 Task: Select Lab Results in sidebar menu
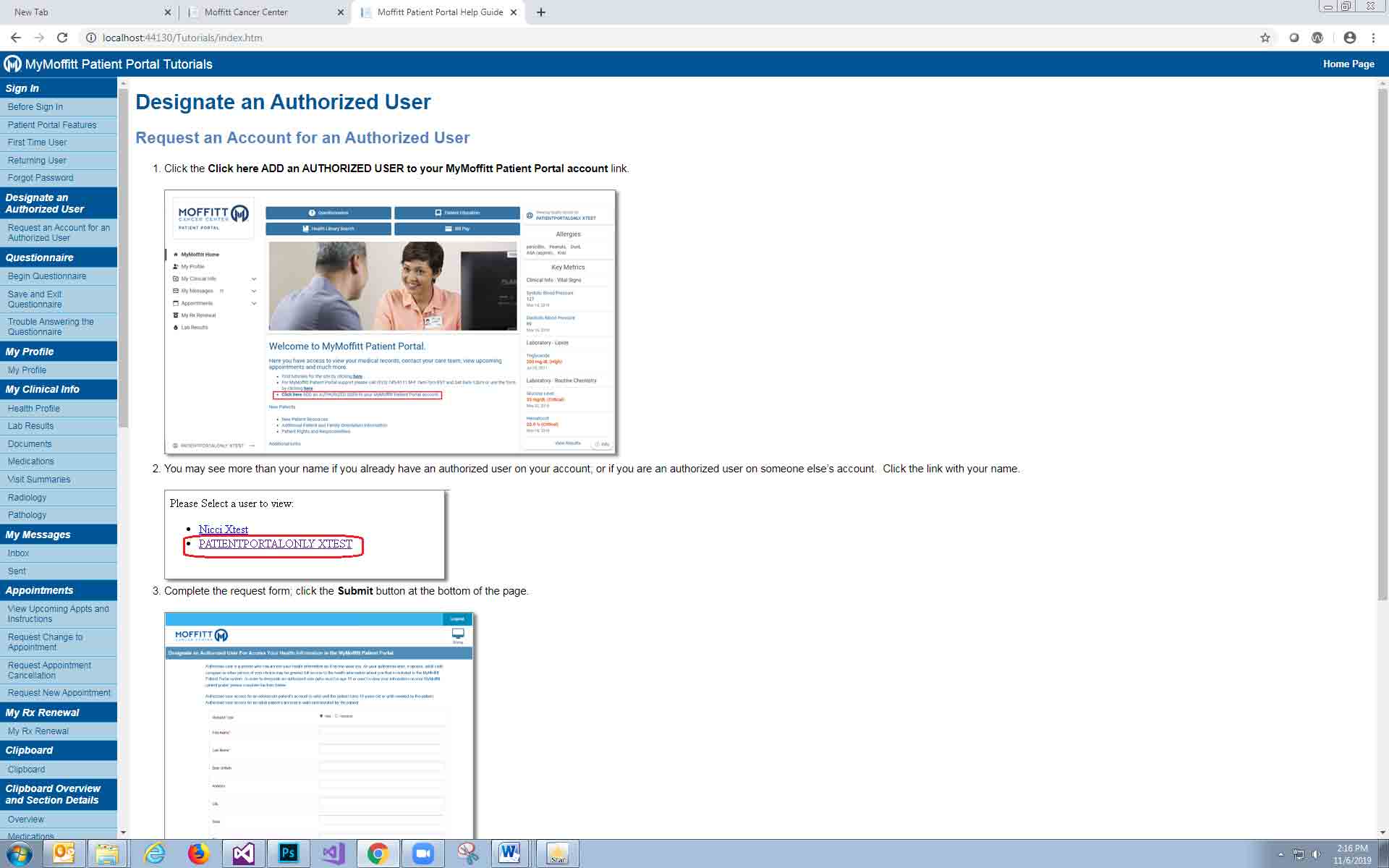(30, 426)
